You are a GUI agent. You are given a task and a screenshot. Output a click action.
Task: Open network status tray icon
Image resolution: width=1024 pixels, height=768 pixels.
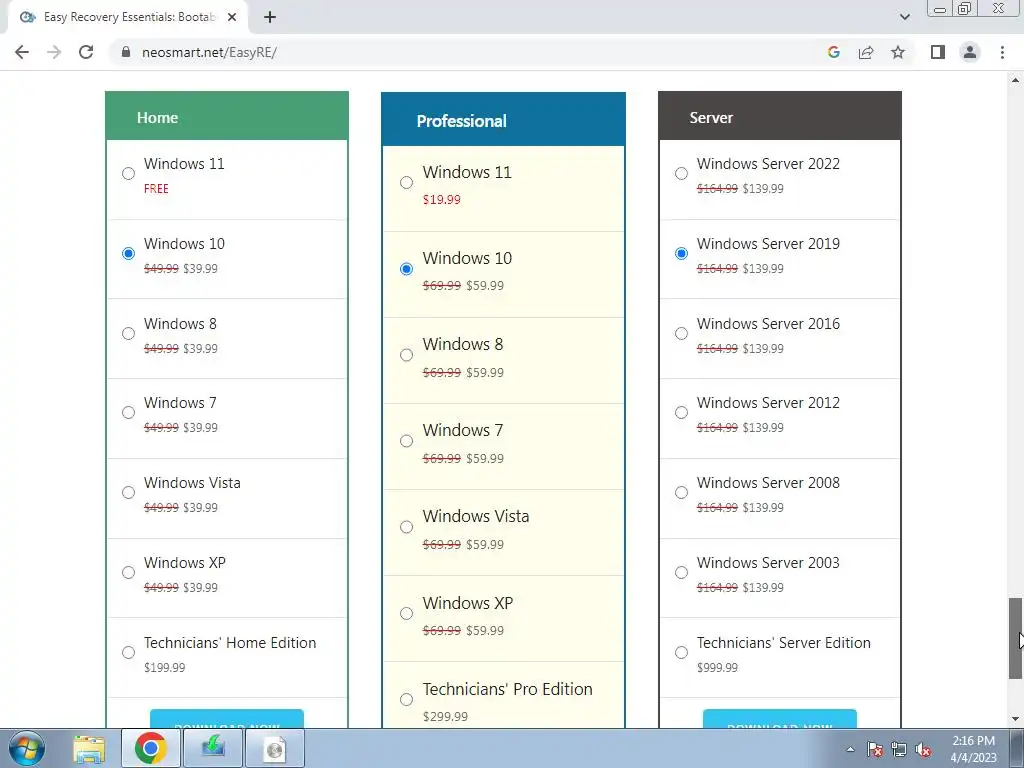click(x=899, y=749)
